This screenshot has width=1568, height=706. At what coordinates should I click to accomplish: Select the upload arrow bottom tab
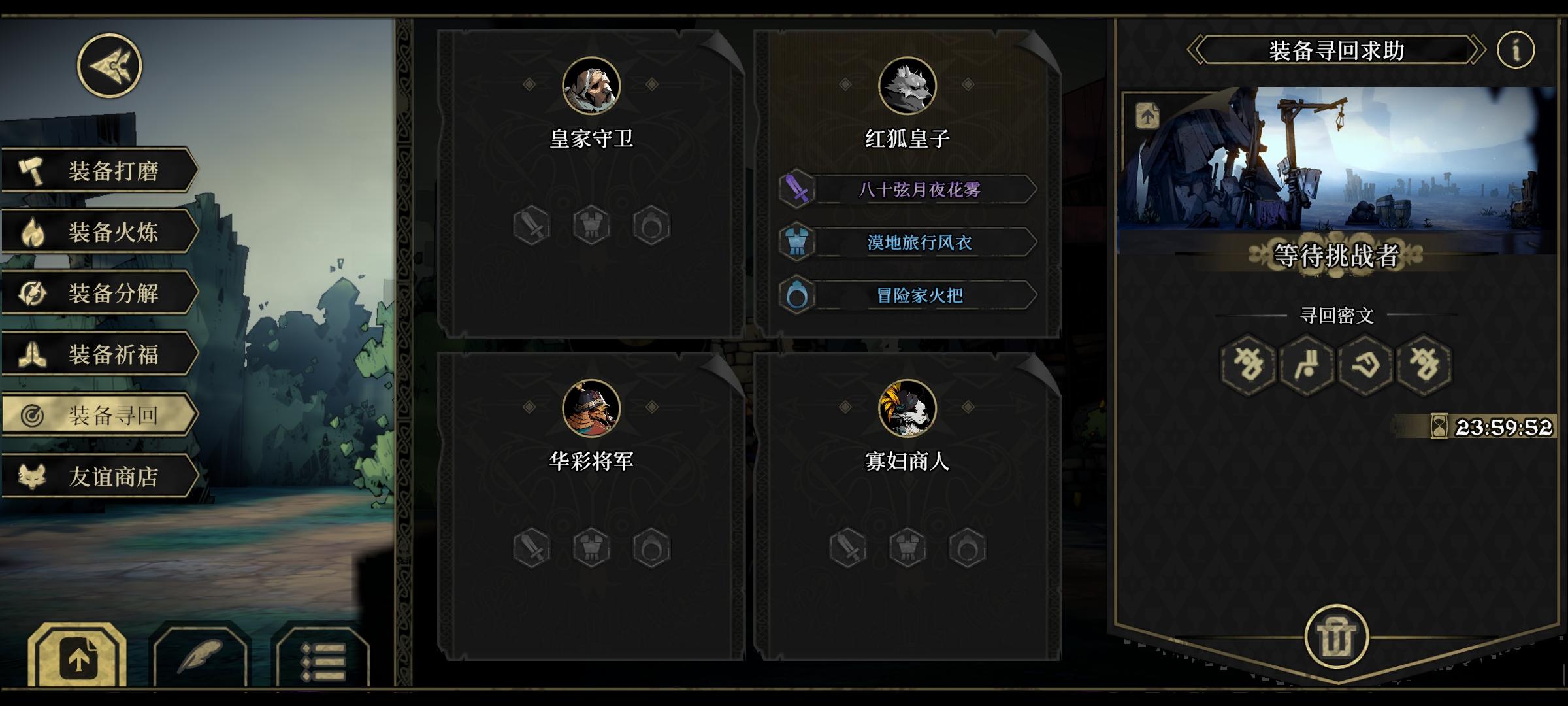78,657
